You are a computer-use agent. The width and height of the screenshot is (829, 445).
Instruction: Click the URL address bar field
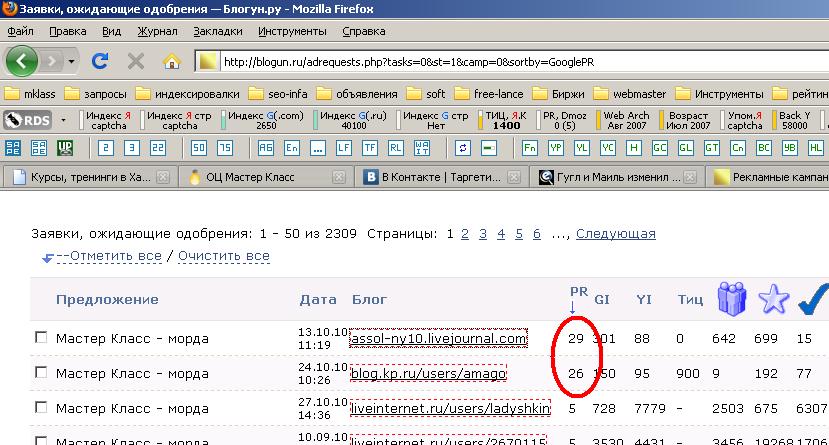pos(500,62)
